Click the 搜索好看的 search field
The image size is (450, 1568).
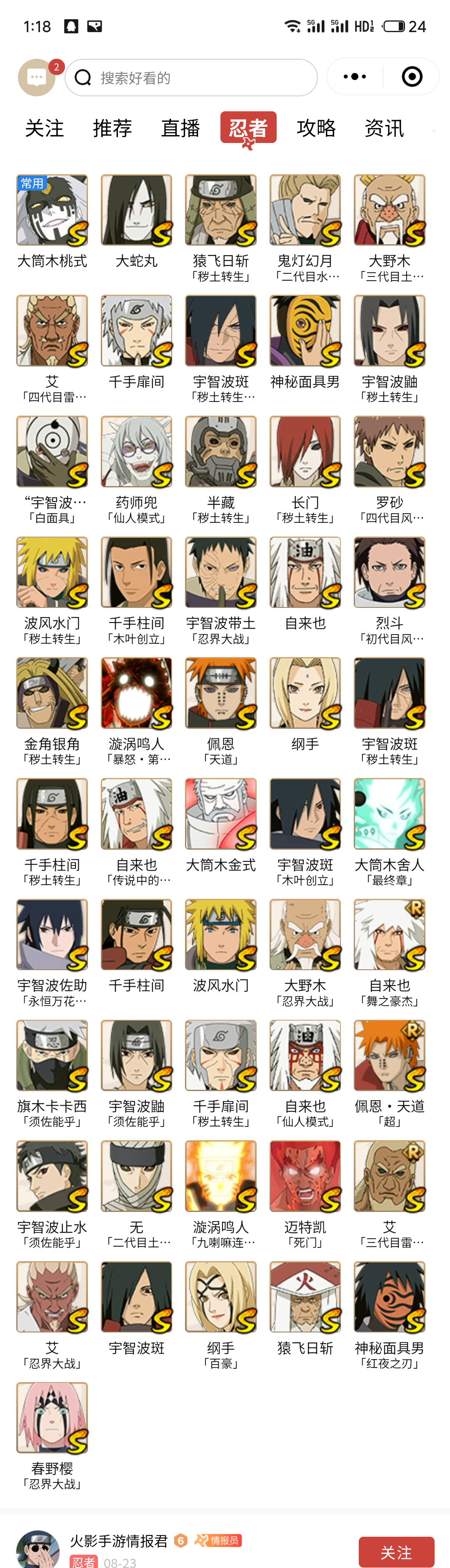[191, 77]
